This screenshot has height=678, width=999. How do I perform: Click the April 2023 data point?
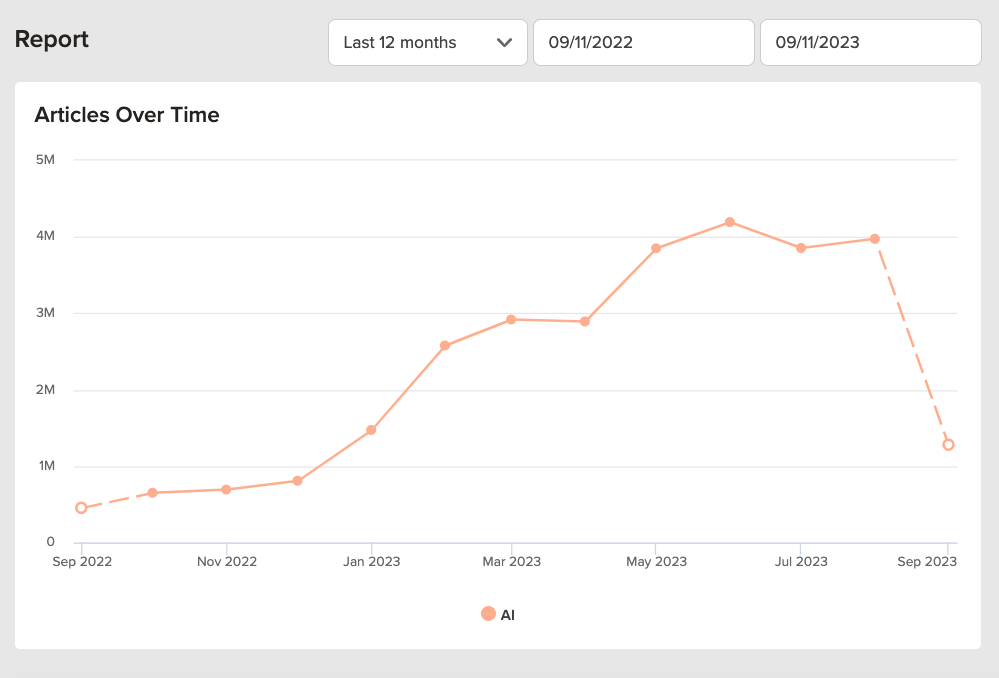point(585,322)
